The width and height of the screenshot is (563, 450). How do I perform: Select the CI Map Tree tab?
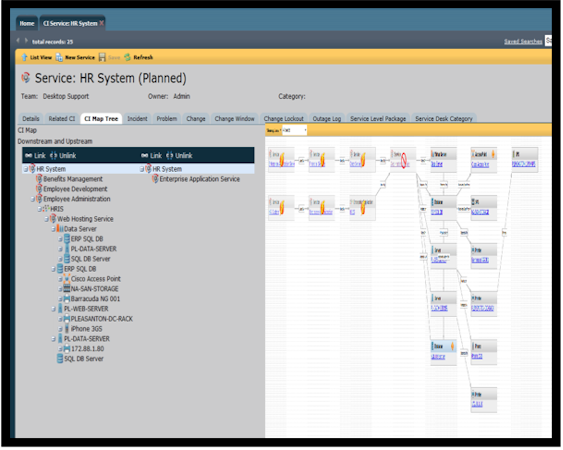click(x=101, y=119)
